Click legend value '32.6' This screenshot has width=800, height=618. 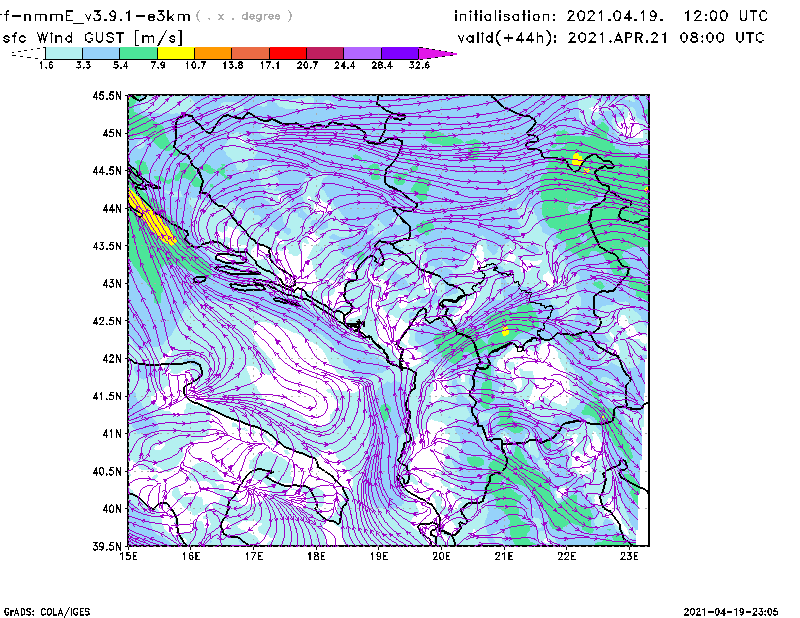coord(419,65)
